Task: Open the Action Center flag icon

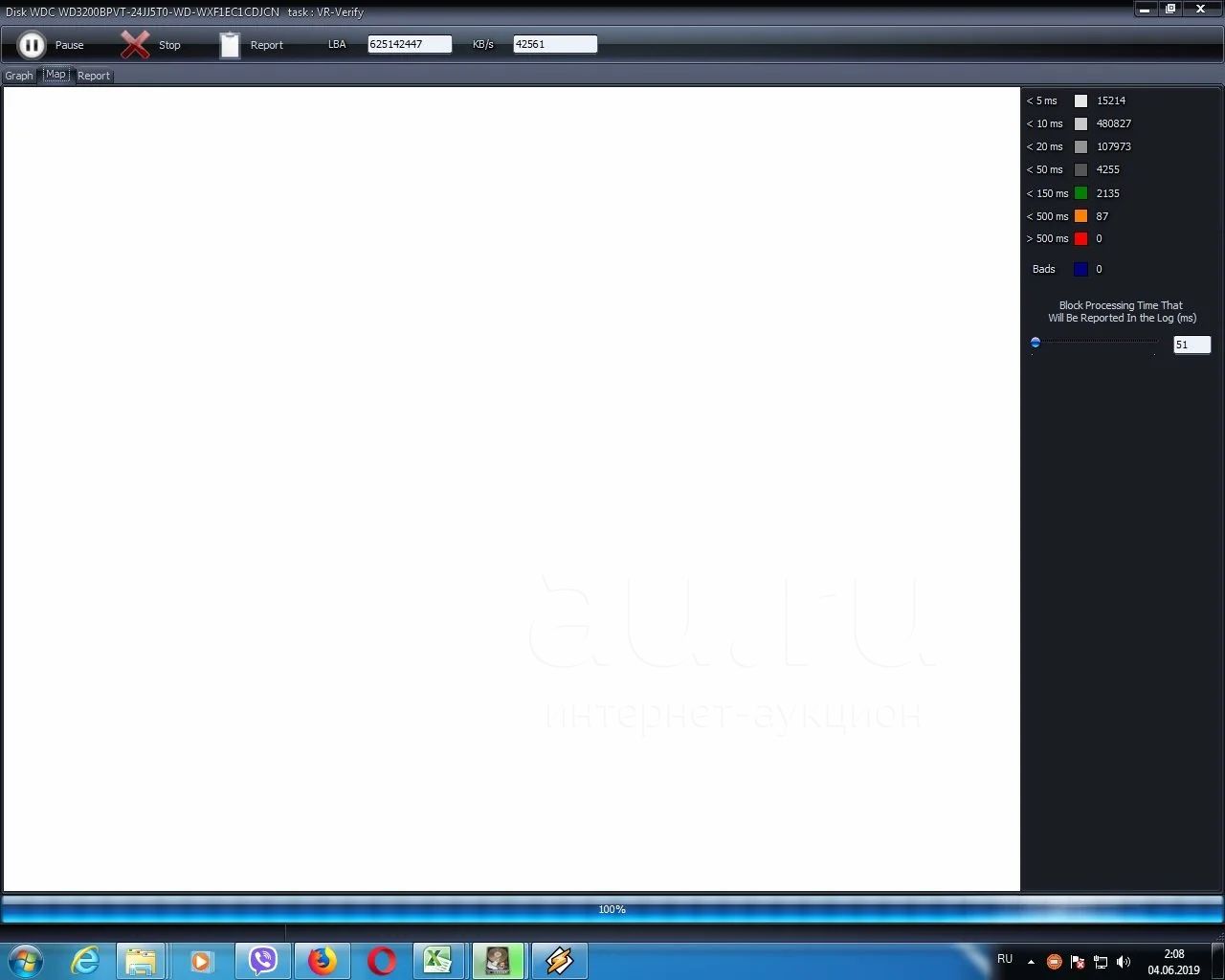Action: [x=1078, y=962]
